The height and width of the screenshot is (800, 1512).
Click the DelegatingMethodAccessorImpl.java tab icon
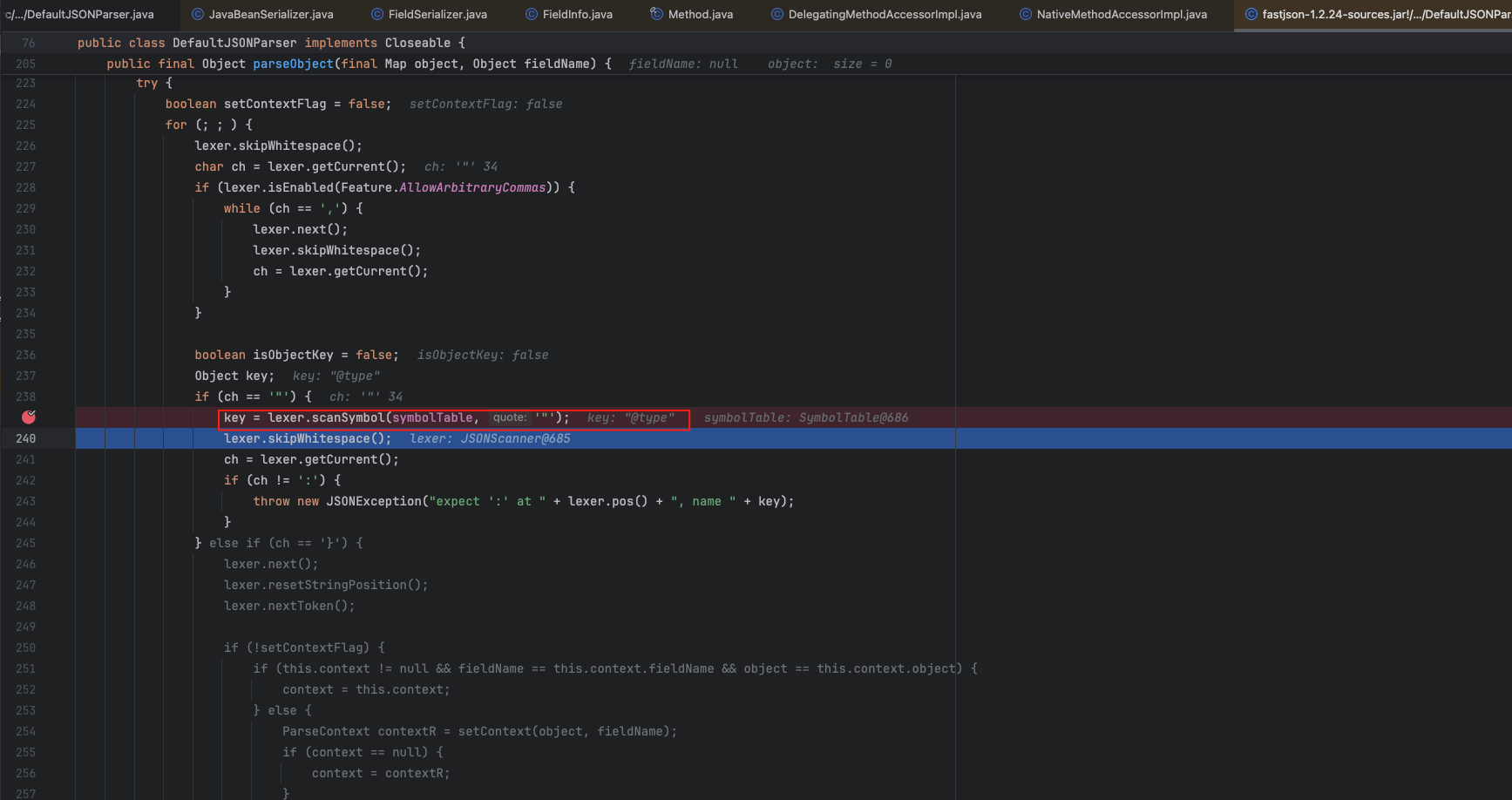coord(777,14)
